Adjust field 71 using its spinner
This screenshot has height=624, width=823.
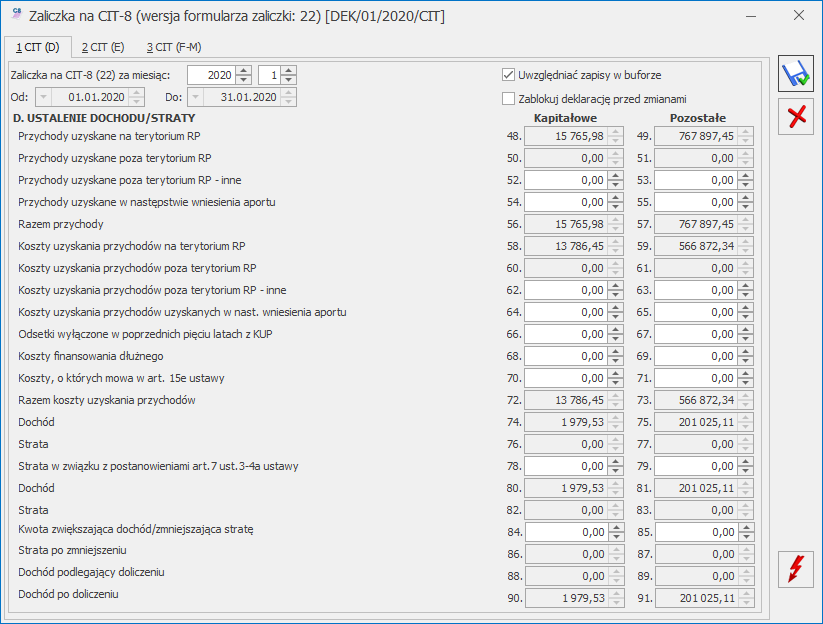(746, 378)
